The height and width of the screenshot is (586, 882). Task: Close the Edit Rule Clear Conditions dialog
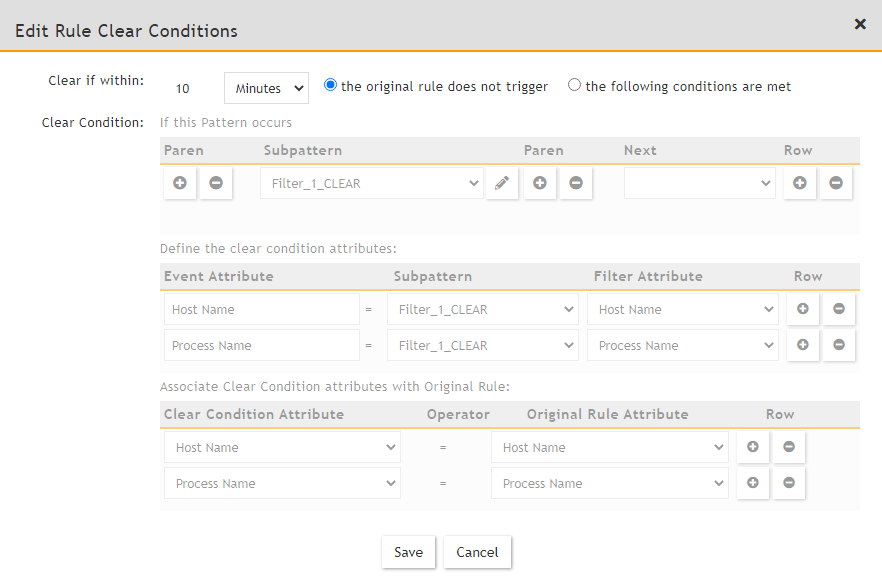point(860,24)
